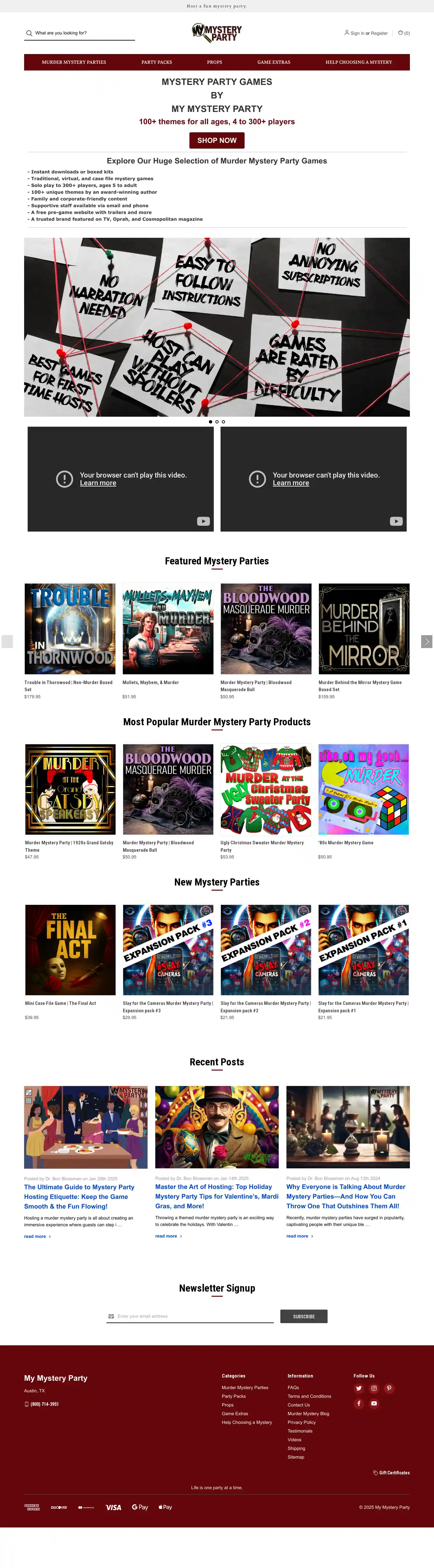Viewport: 434px width, 1568px height.
Task: Select the second carousel slide dot
Action: click(x=217, y=422)
